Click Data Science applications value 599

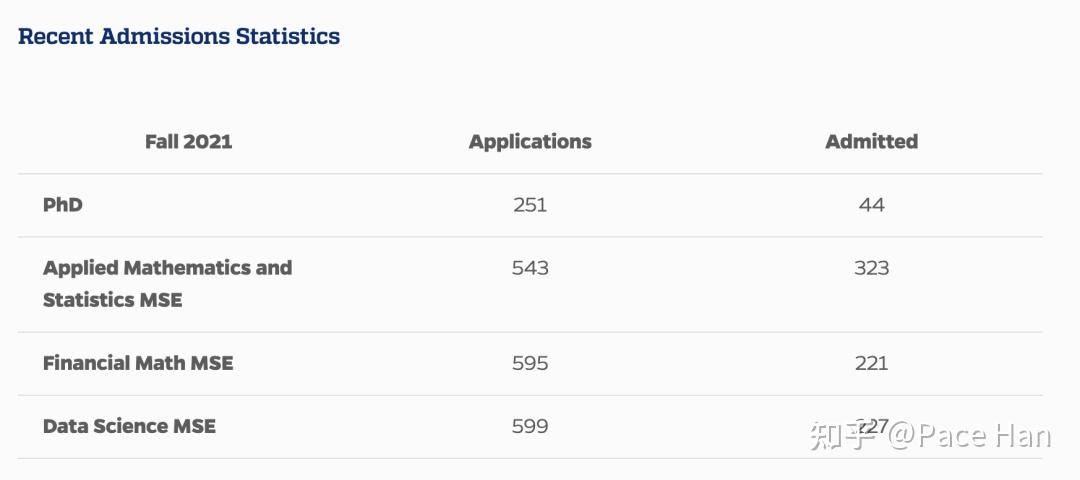(x=530, y=426)
